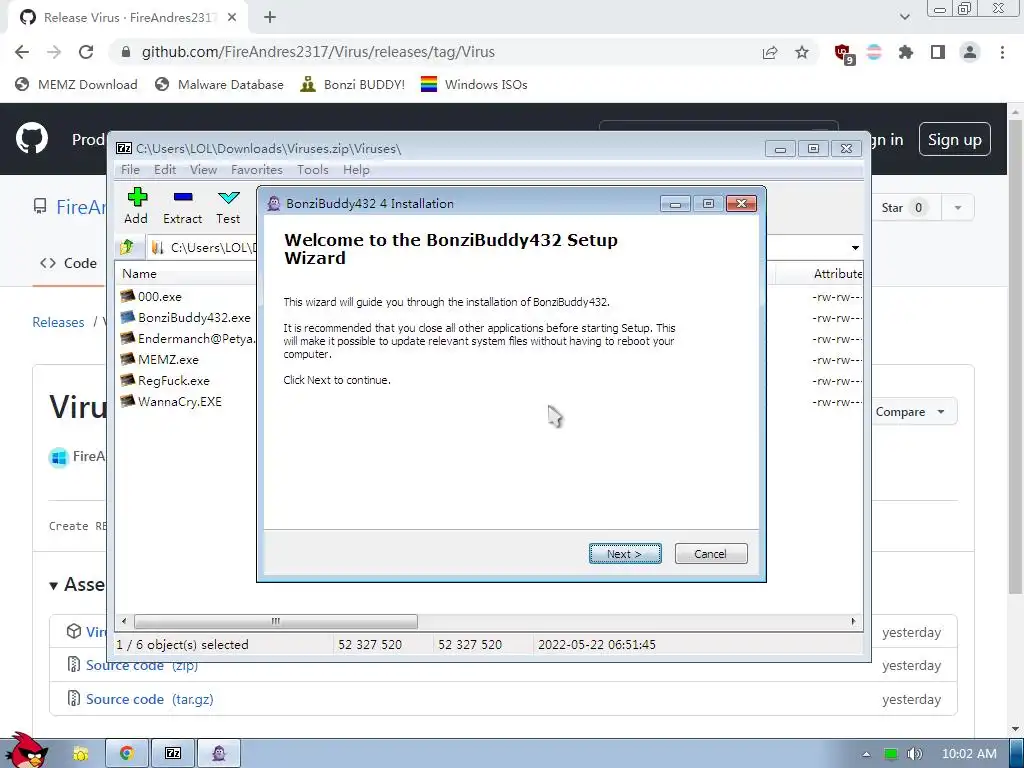Cancel the BonziBuddy432 installation
The height and width of the screenshot is (768, 1024).
pos(711,554)
